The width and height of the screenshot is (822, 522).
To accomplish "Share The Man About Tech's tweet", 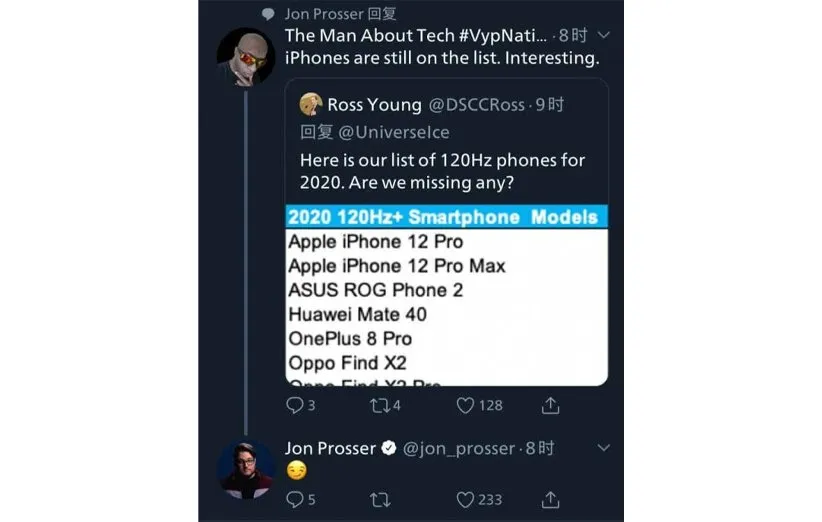I will click(x=550, y=406).
